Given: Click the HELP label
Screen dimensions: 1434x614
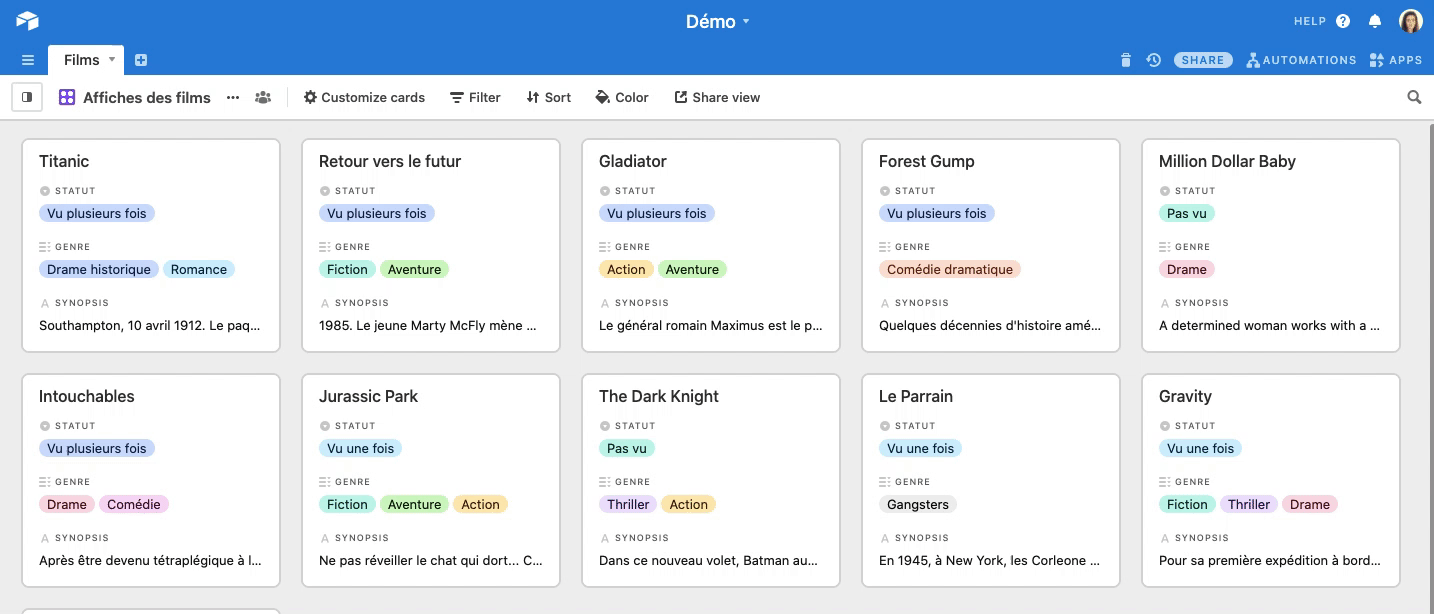Looking at the screenshot, I should coord(1309,21).
